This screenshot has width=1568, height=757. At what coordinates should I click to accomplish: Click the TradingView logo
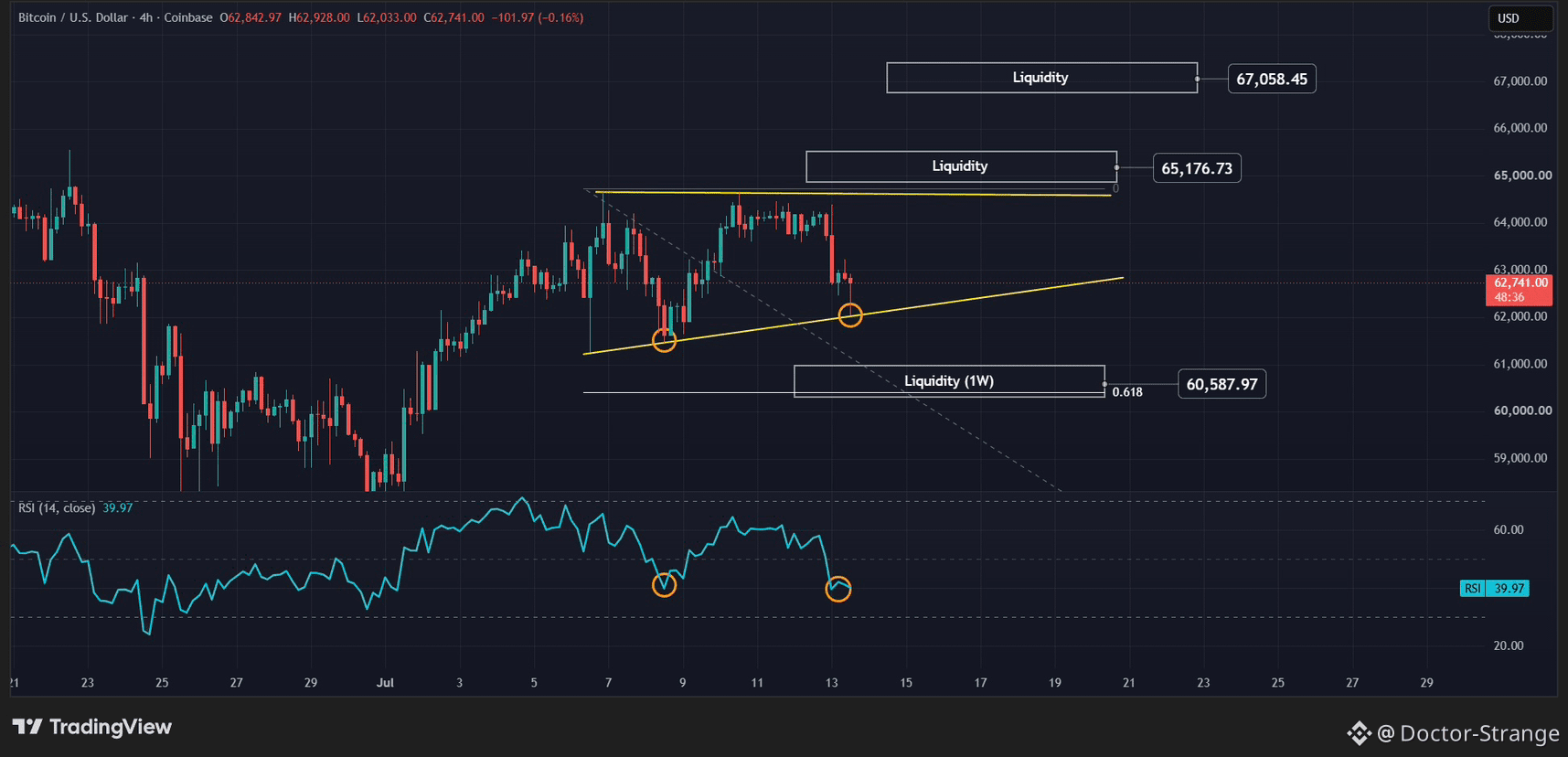92,727
